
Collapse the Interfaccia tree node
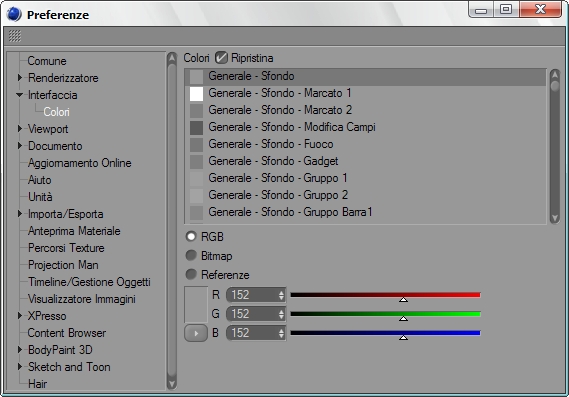tap(20, 95)
